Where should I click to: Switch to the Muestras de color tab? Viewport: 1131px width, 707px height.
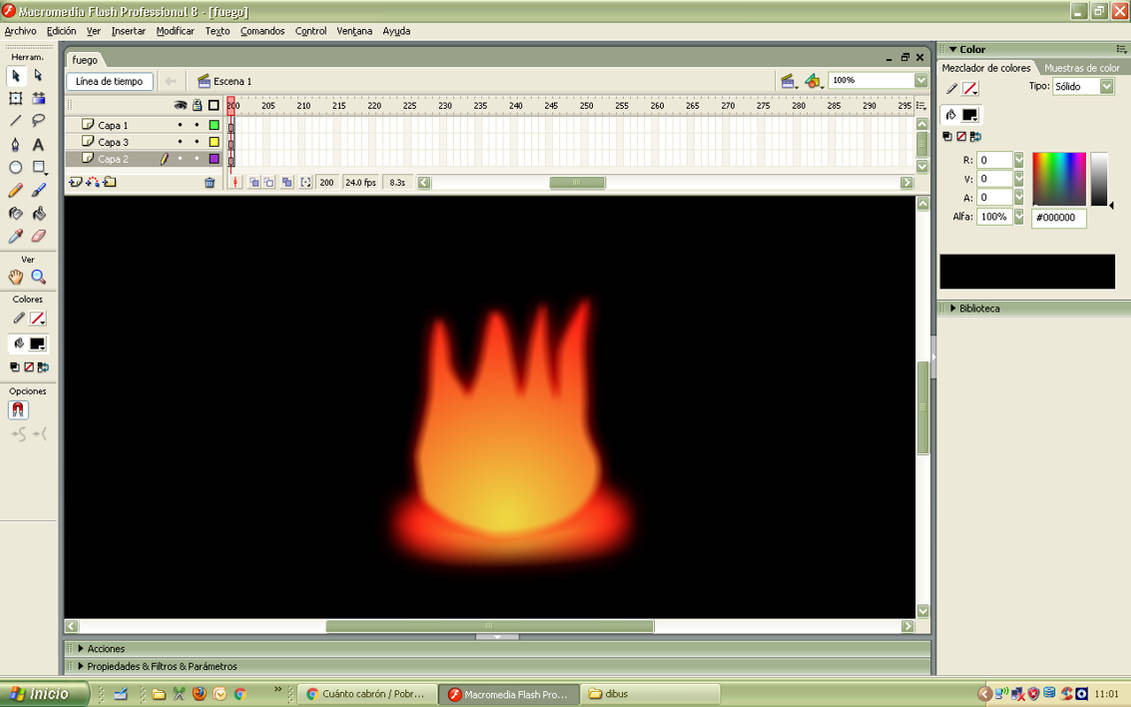tap(1080, 67)
